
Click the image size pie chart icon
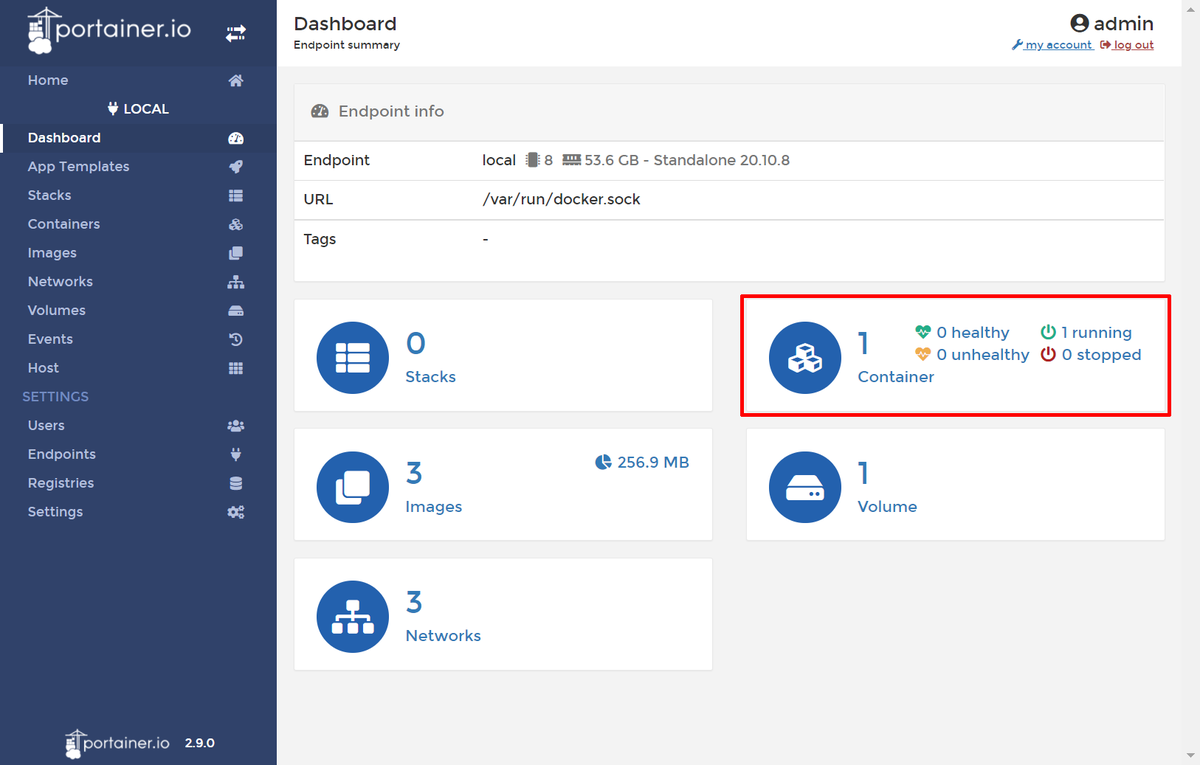pos(603,462)
